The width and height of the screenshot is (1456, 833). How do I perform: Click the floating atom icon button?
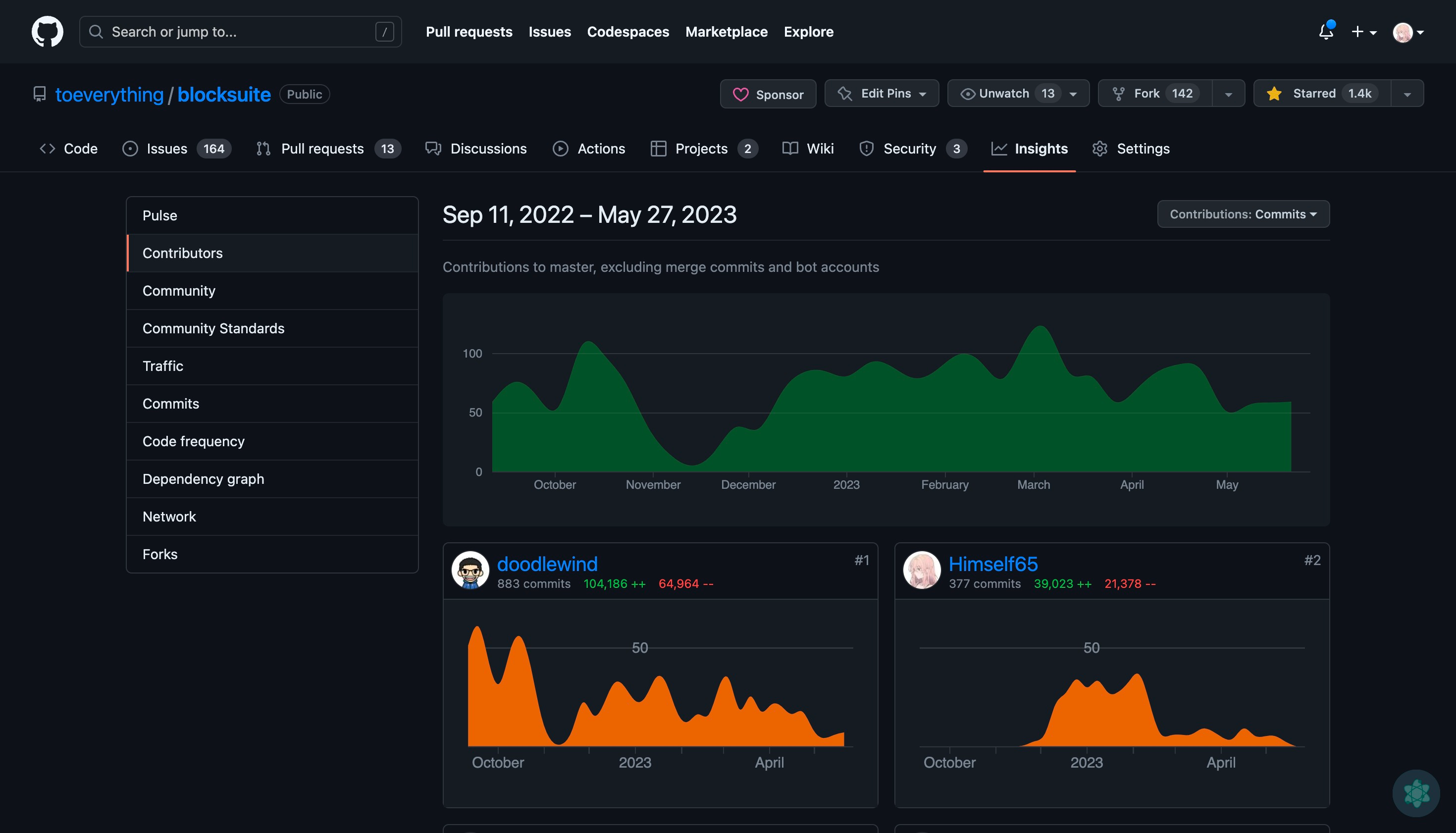[x=1416, y=793]
